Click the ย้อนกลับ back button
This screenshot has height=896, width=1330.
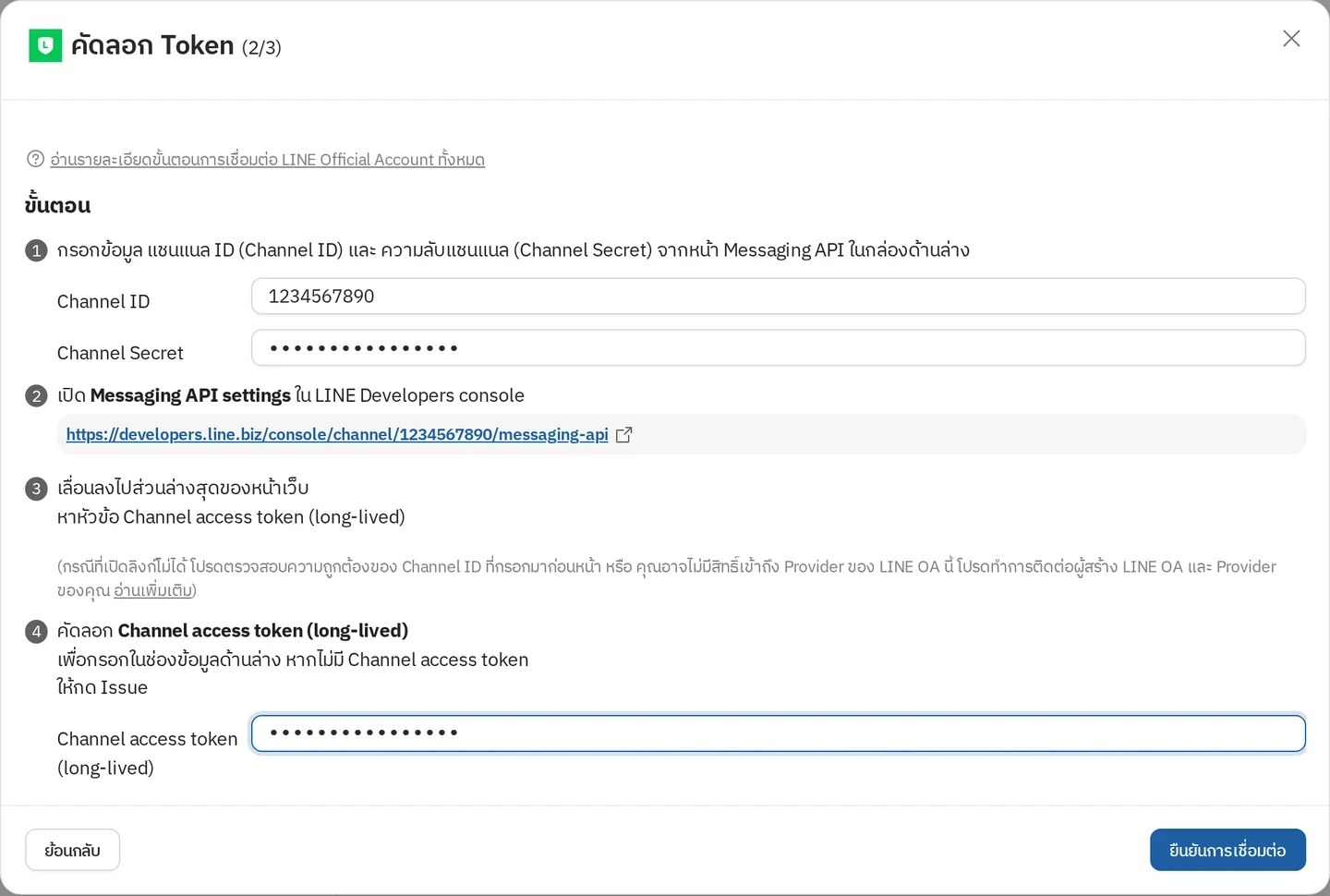tap(72, 850)
